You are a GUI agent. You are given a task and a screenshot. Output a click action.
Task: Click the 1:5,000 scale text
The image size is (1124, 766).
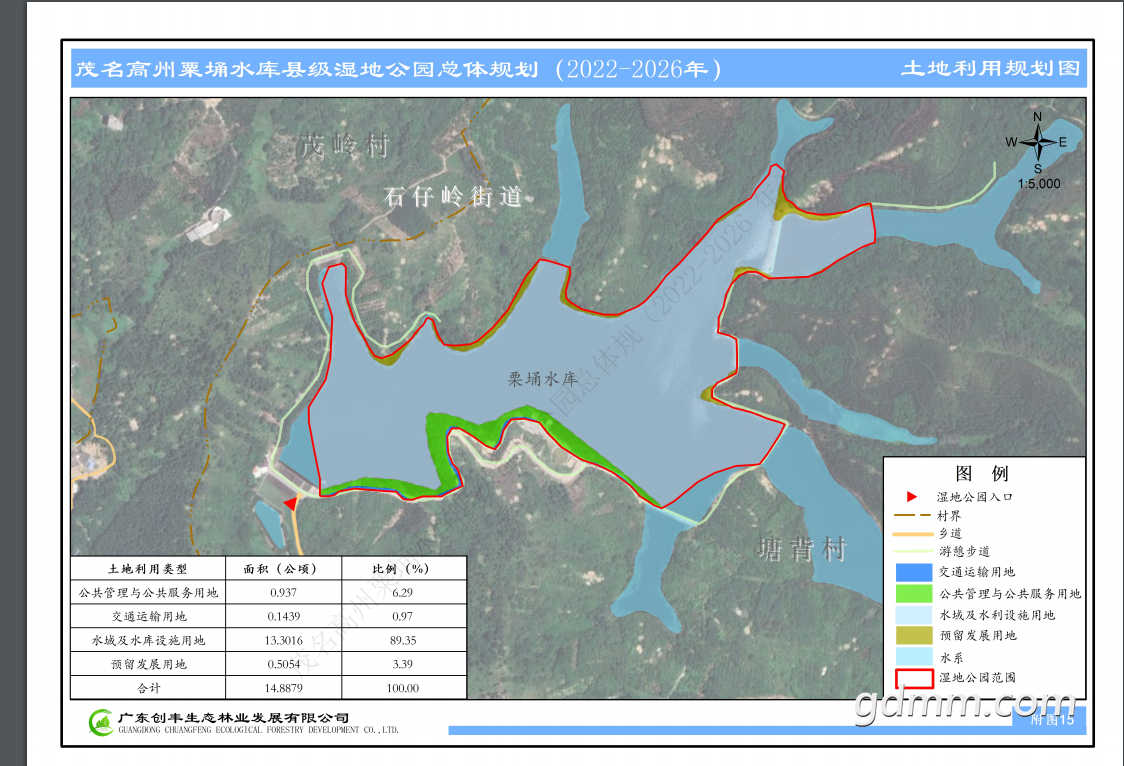click(1039, 184)
